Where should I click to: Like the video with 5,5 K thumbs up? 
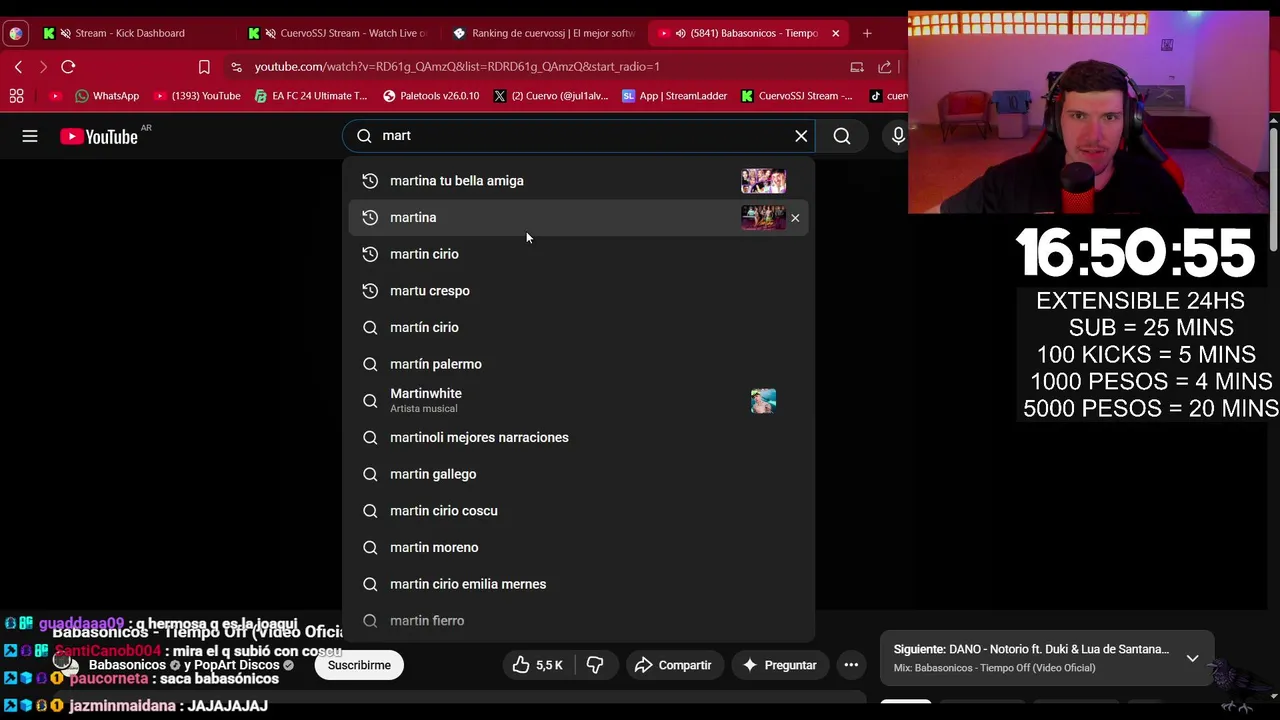[x=537, y=665]
